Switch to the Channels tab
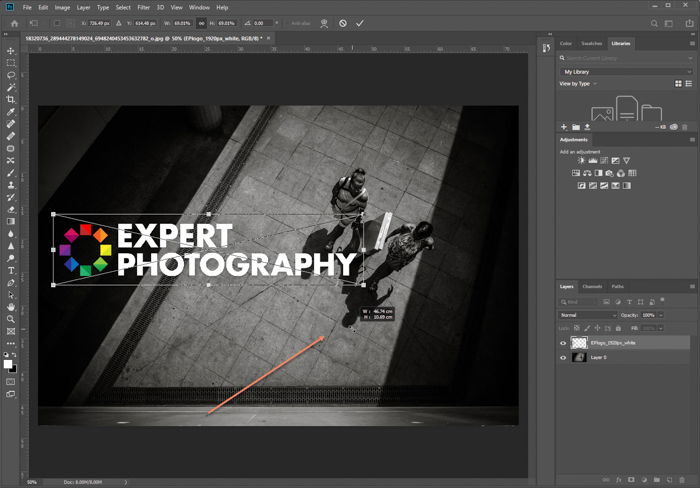Screen dimensions: 700x488 coord(592,286)
